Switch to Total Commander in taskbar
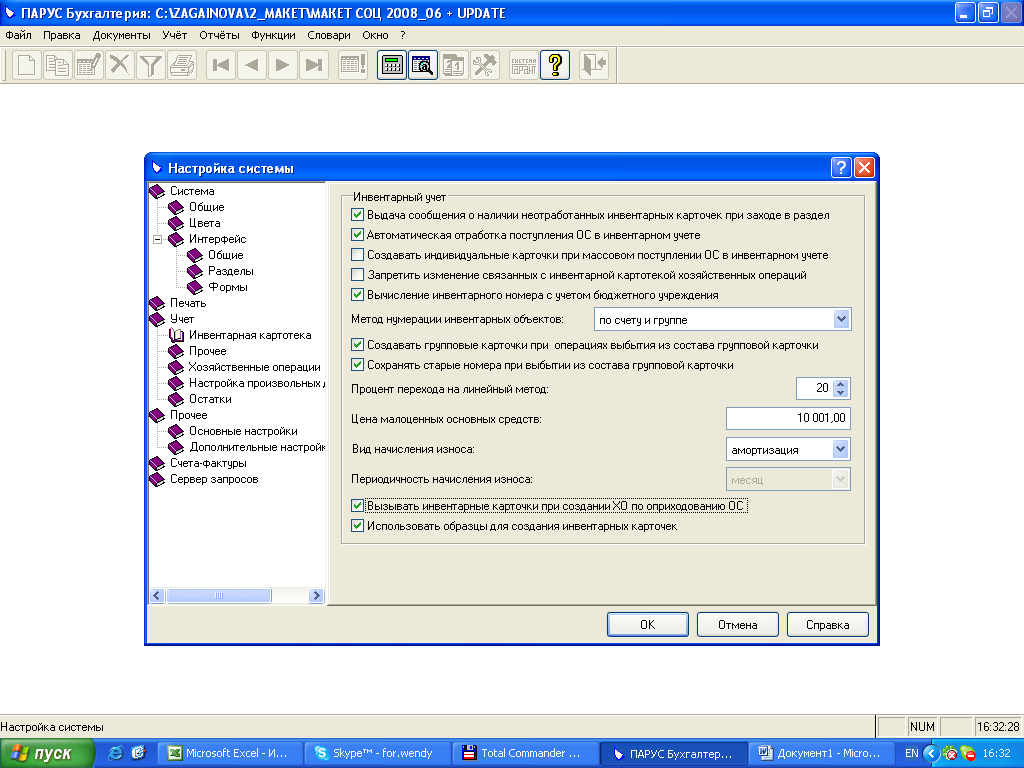Image resolution: width=1024 pixels, height=768 pixels. (x=526, y=753)
